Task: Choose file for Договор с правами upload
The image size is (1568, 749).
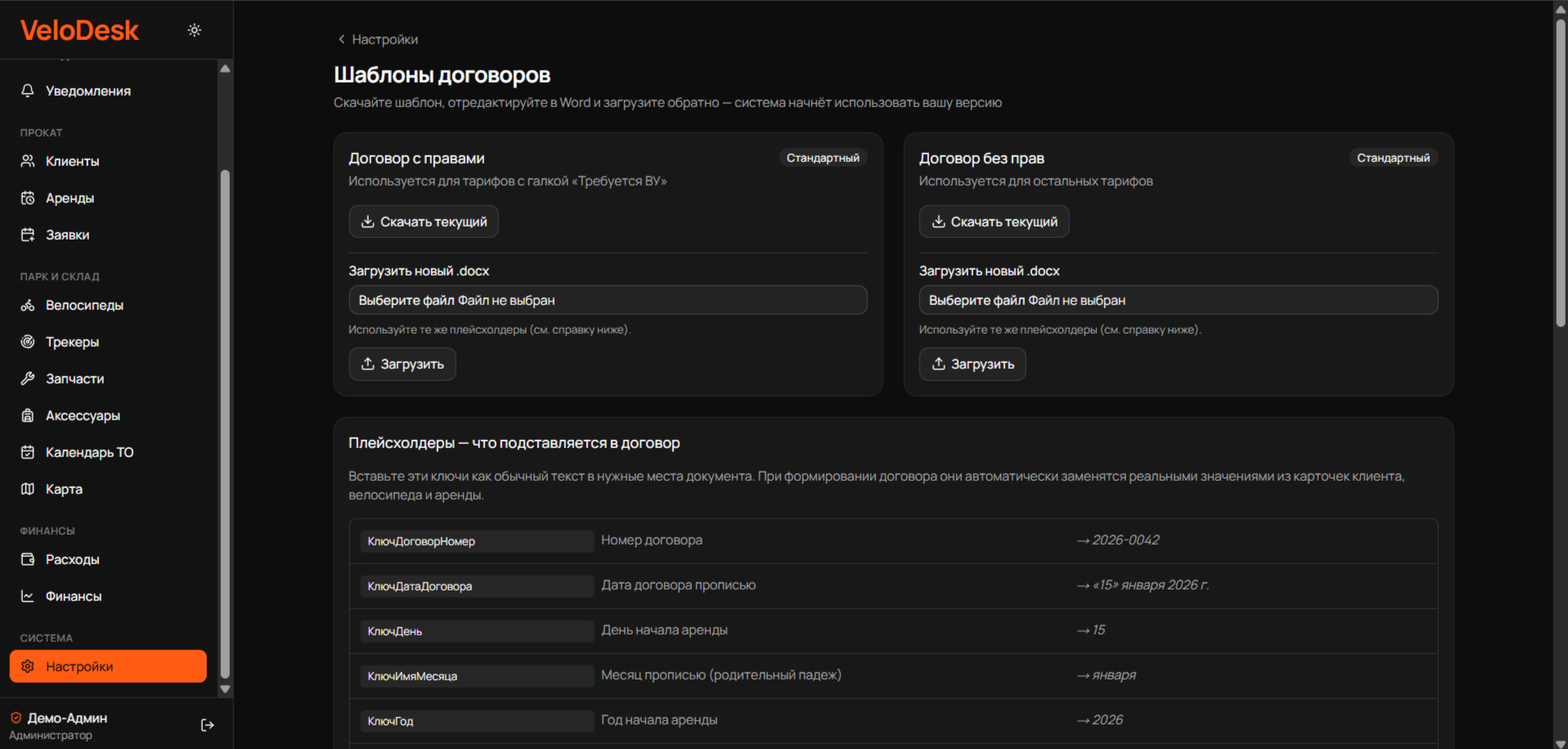Action: point(608,300)
